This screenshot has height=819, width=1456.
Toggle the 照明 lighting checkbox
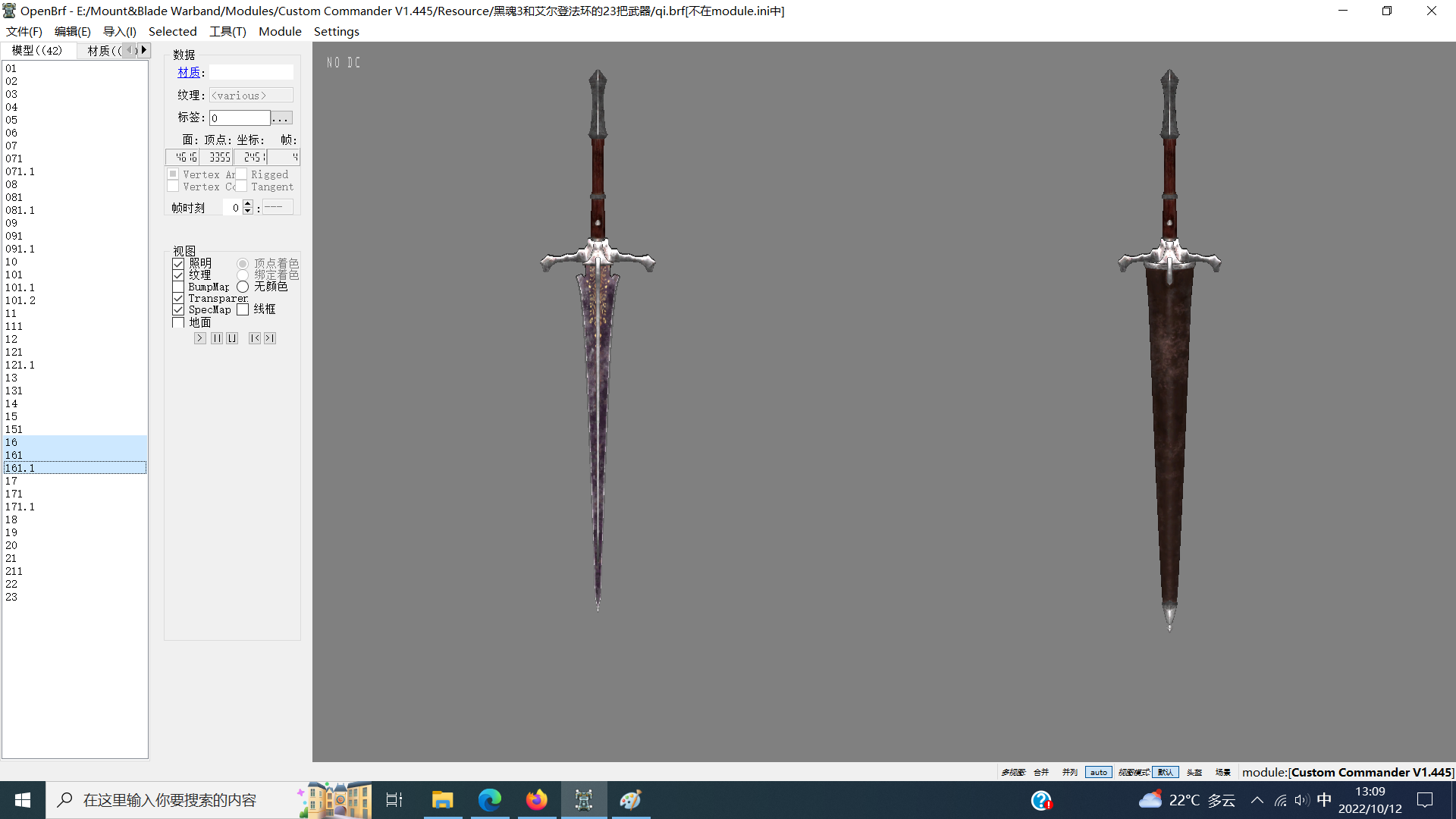coord(178,263)
